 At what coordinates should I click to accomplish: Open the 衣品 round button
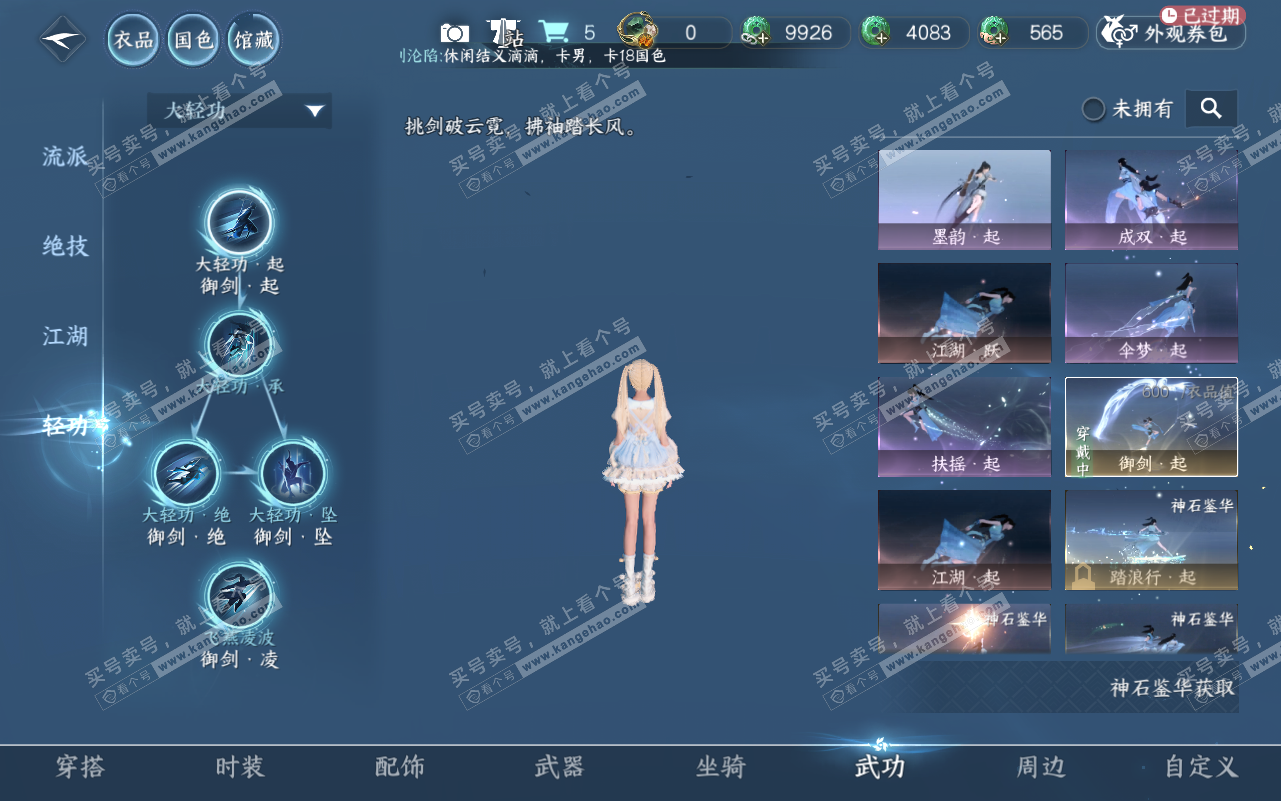134,40
